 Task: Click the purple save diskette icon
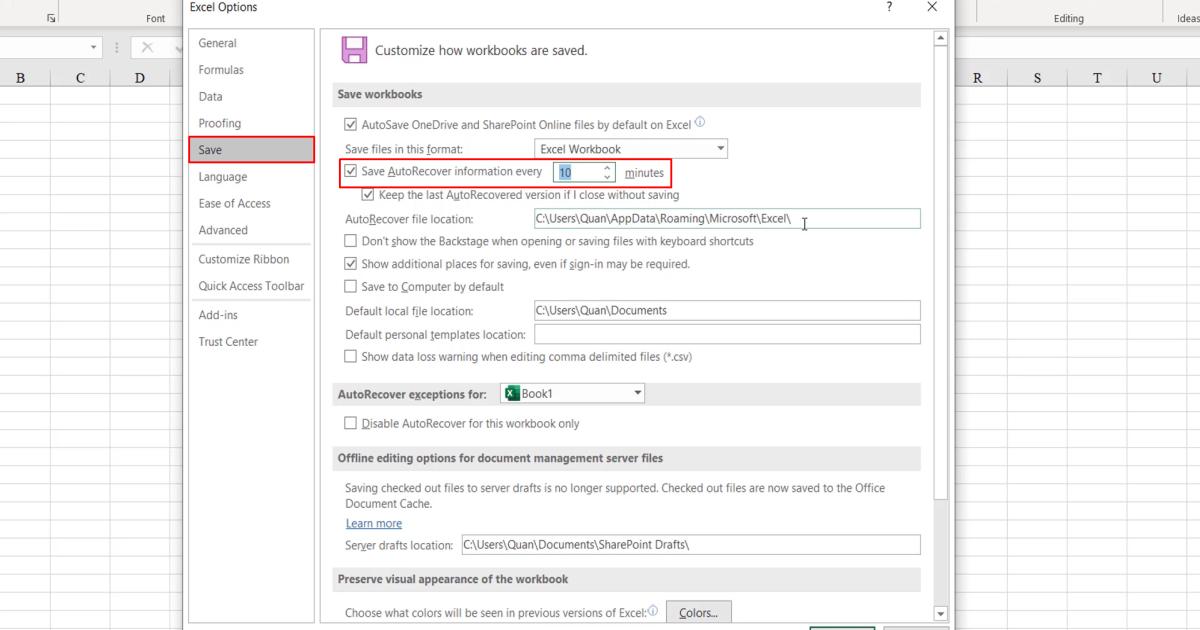click(354, 50)
